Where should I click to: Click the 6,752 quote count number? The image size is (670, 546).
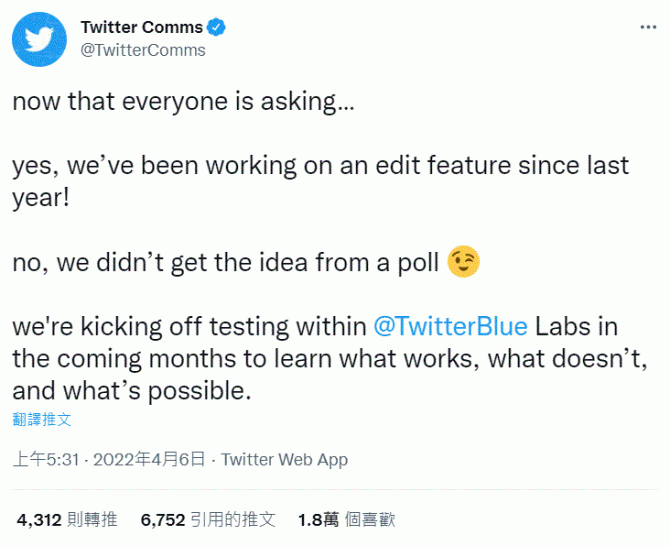click(x=163, y=520)
